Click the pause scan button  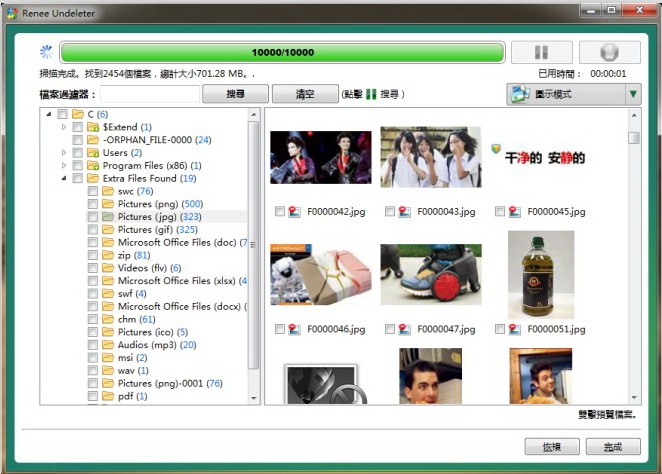pyautogui.click(x=541, y=54)
